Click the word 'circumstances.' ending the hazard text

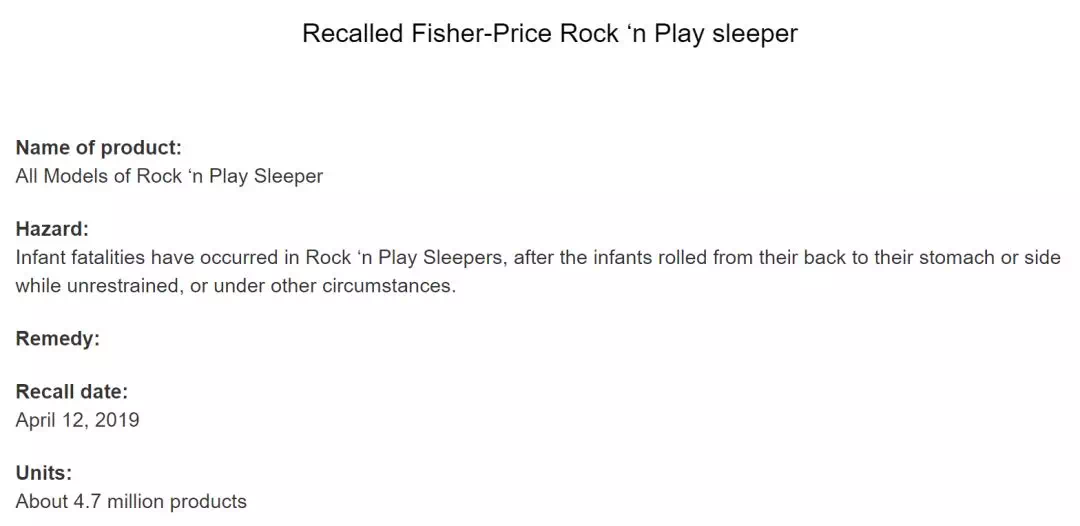pyautogui.click(x=389, y=286)
